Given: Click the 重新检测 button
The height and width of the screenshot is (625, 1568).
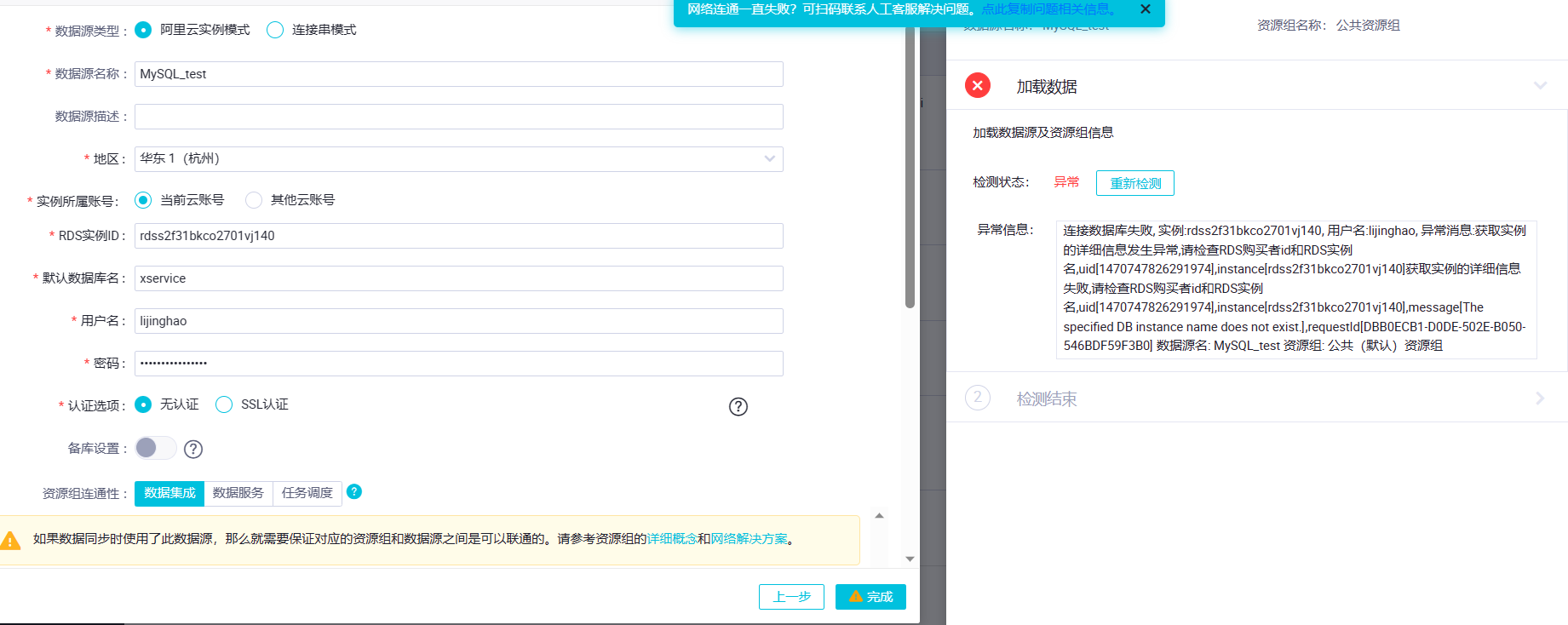Looking at the screenshot, I should pyautogui.click(x=1135, y=183).
